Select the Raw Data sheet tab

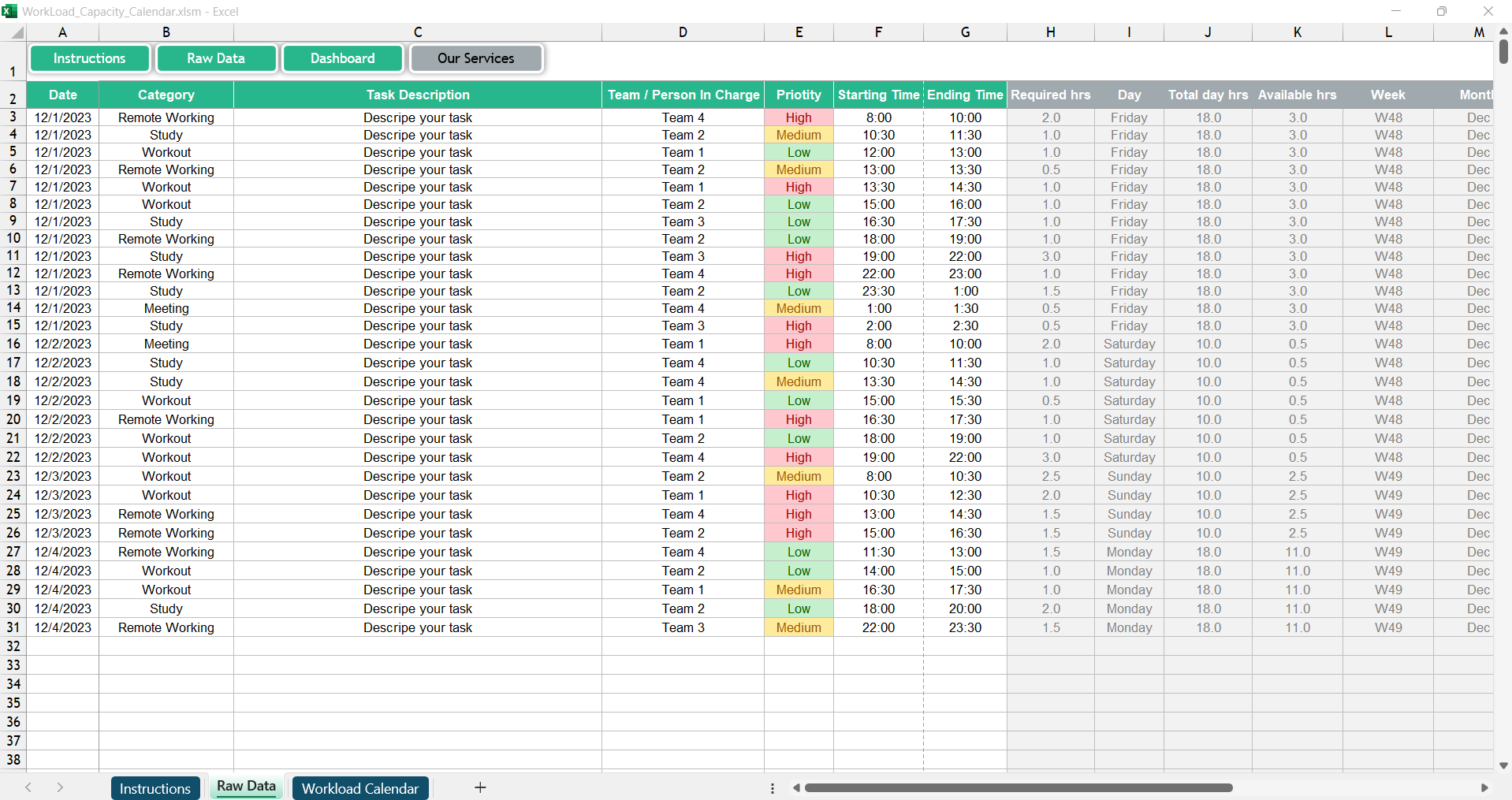click(246, 787)
